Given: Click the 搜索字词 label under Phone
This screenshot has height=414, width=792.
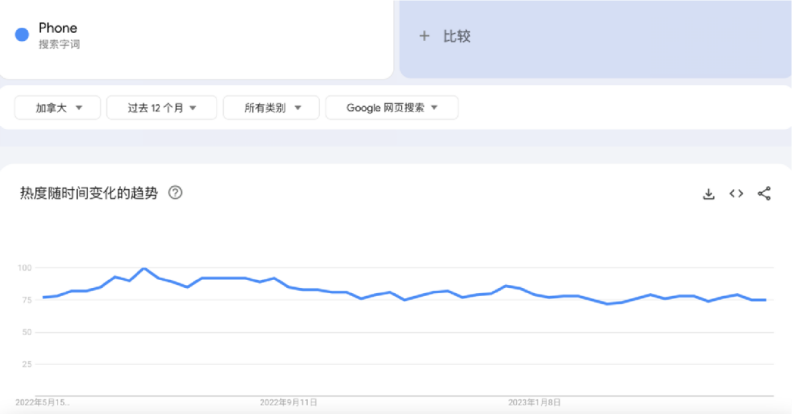Looking at the screenshot, I should (x=59, y=44).
